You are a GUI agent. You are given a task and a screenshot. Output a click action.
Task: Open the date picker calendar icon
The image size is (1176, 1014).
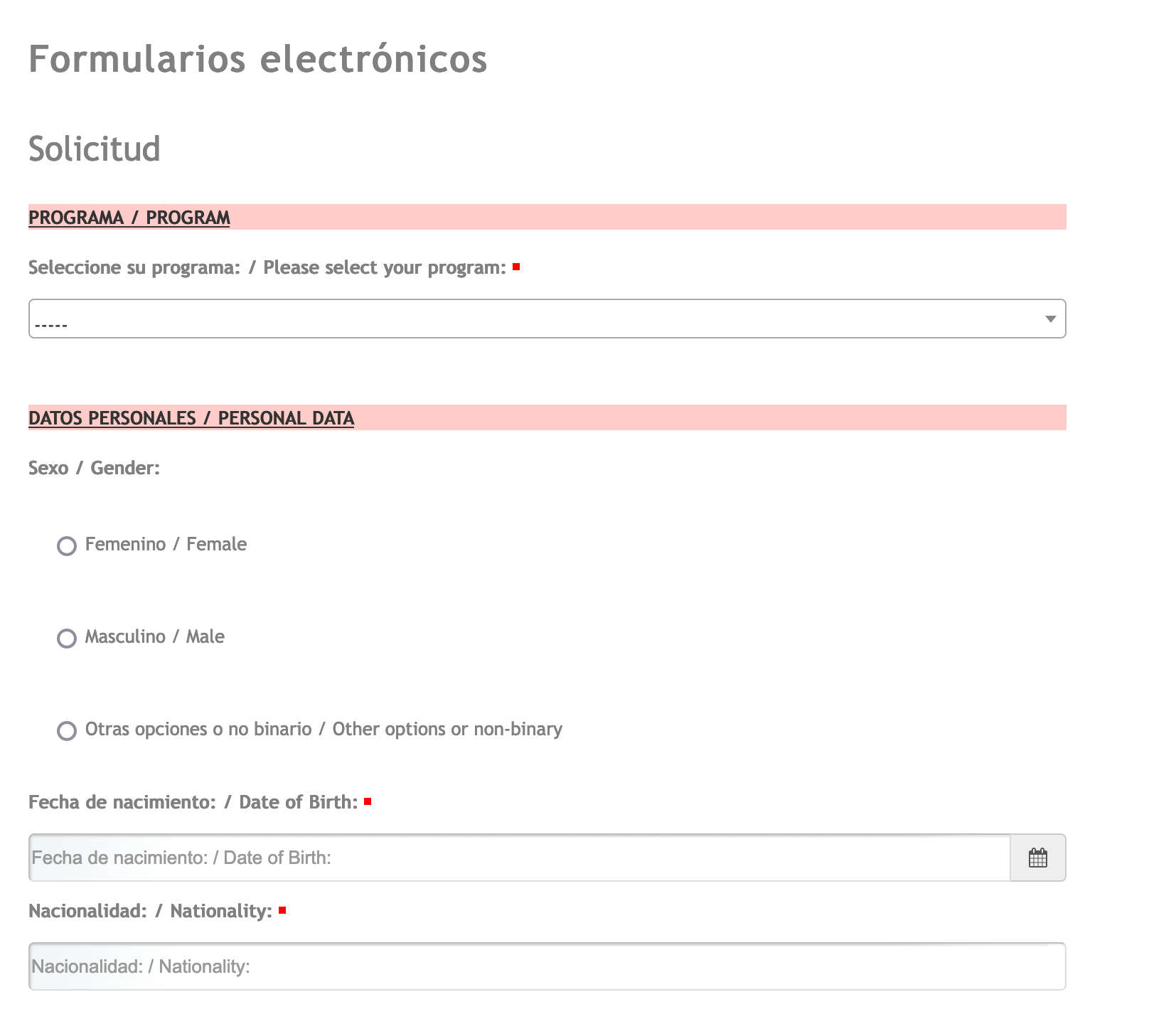1037,858
